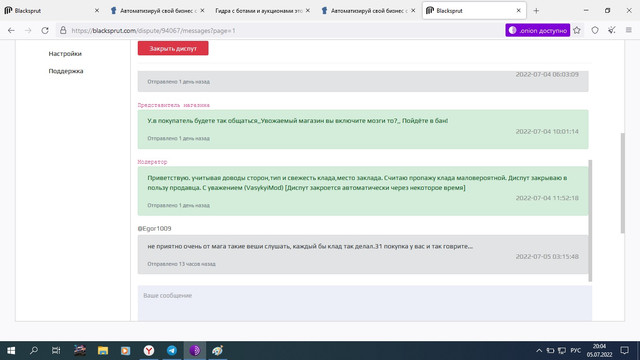The height and width of the screenshot is (360, 640).
Task: Click the padlock site security icon
Action: point(63,30)
